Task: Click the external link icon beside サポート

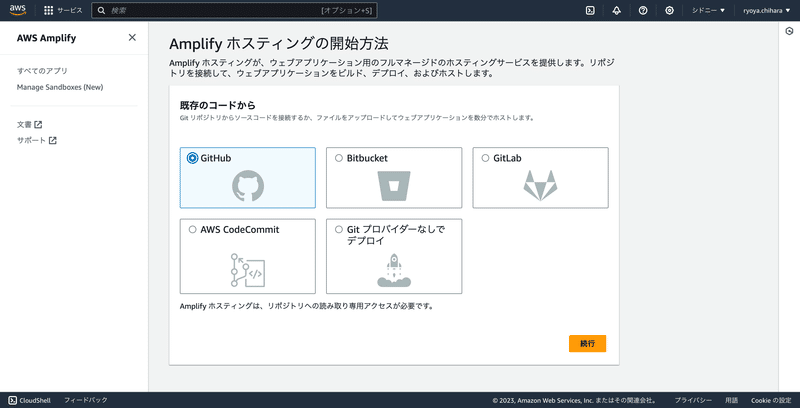Action: (x=53, y=140)
